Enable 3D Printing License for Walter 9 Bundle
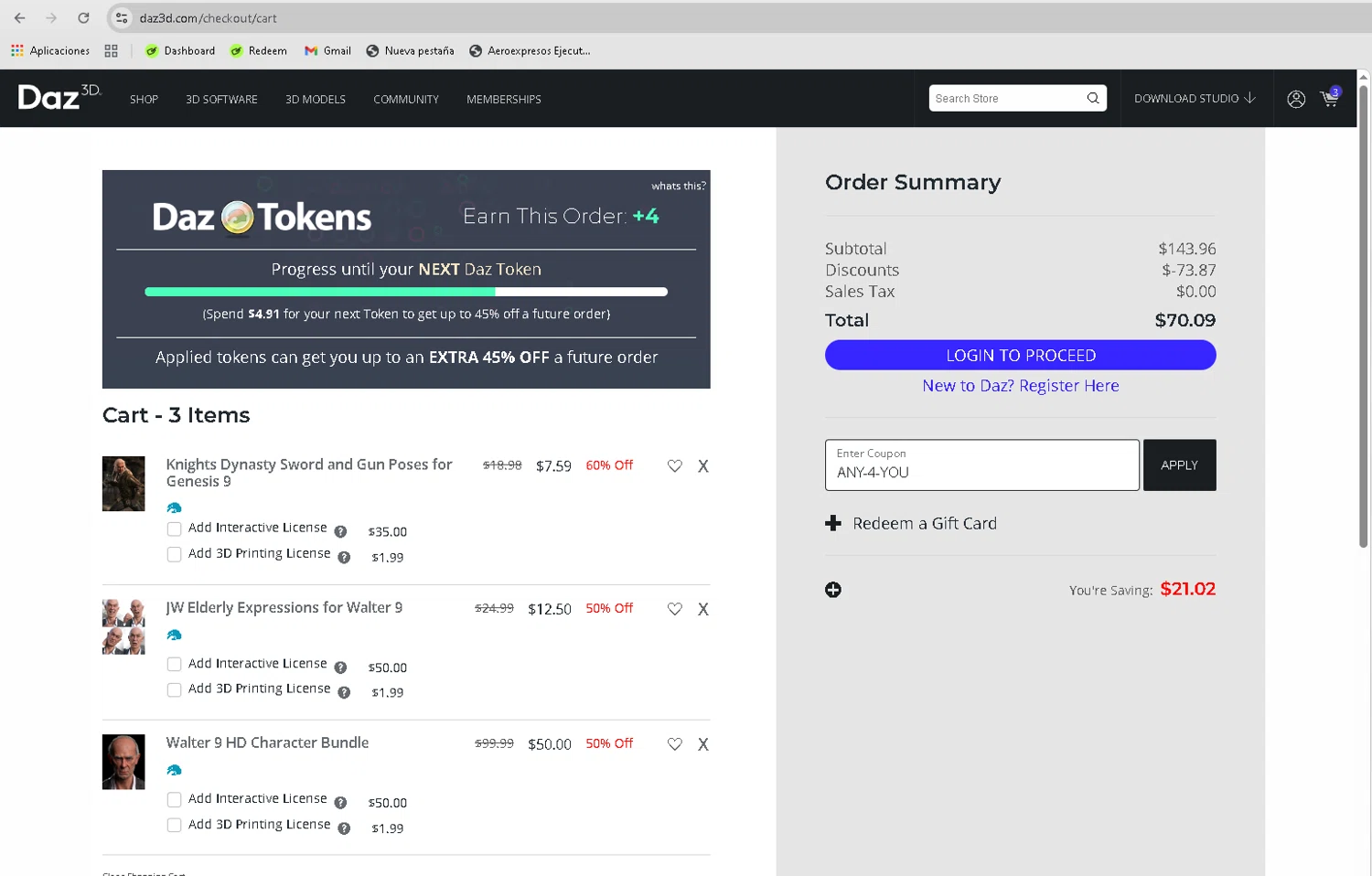This screenshot has width=1372, height=876. point(174,825)
